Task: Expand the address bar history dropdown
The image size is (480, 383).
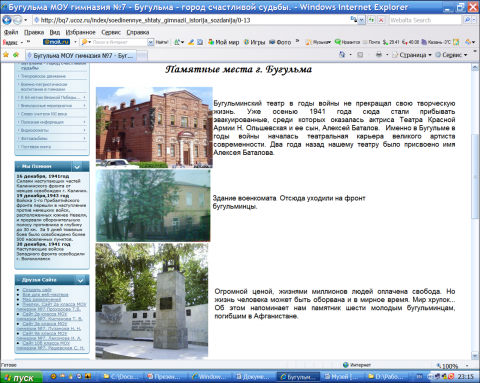Action: pos(361,20)
